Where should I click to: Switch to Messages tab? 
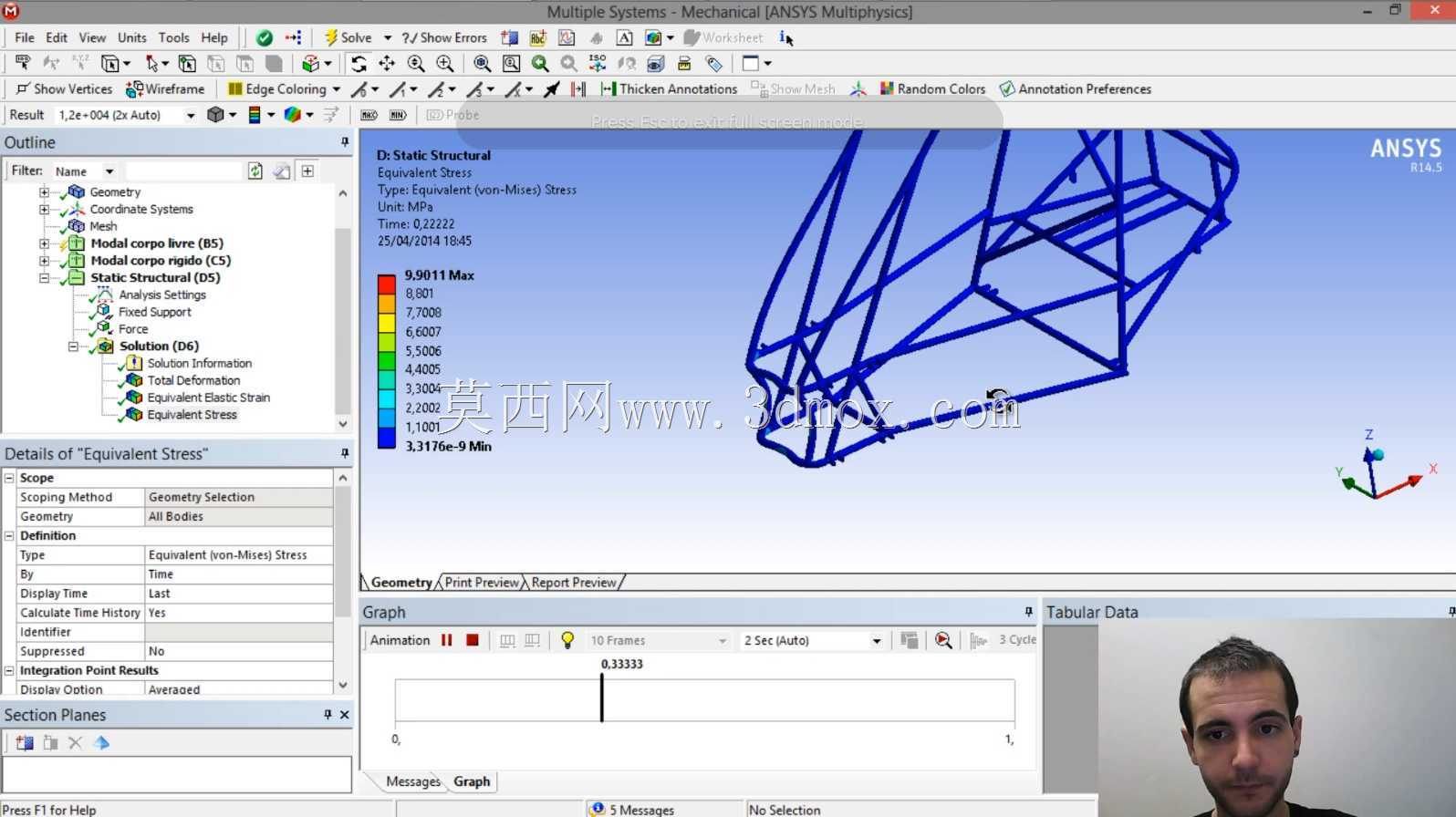tap(412, 781)
